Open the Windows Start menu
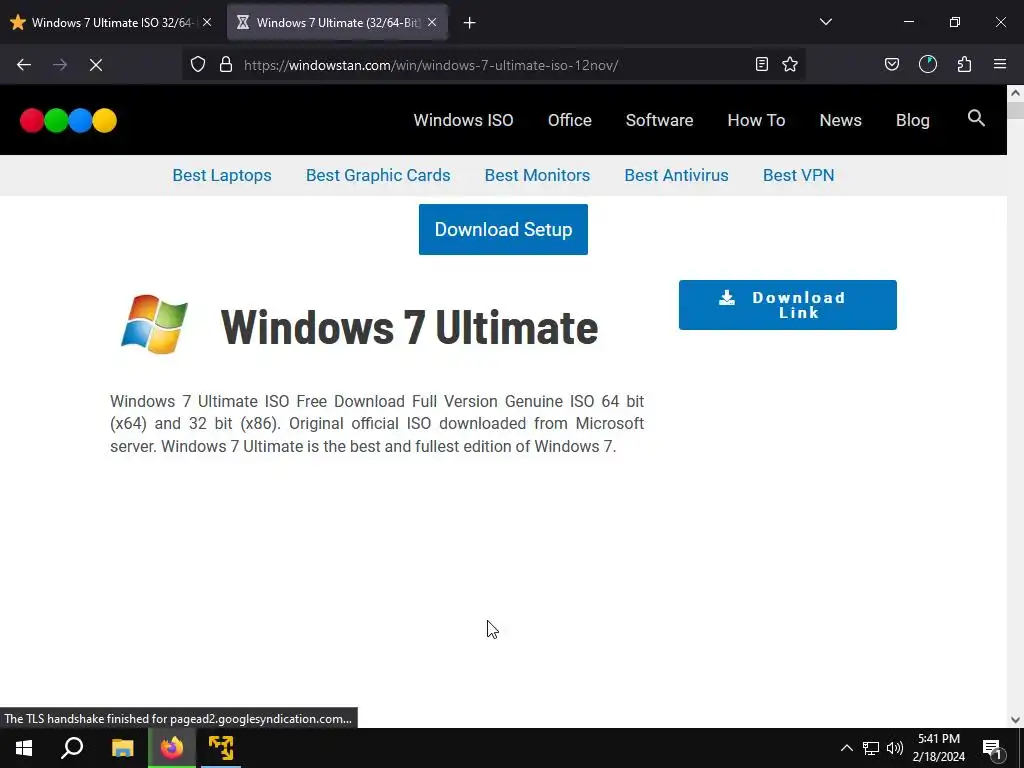 point(24,748)
